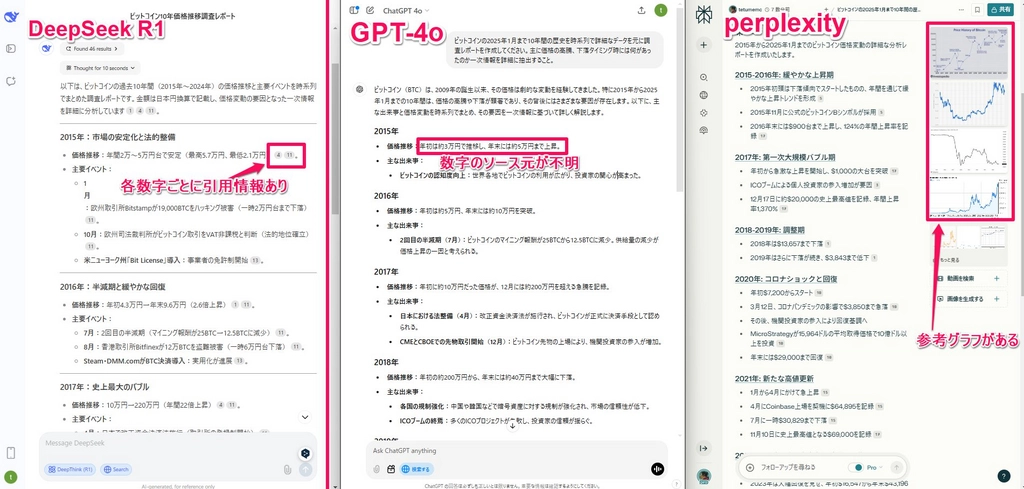Expand DeepSeek sidebar panel icon

[10, 48]
